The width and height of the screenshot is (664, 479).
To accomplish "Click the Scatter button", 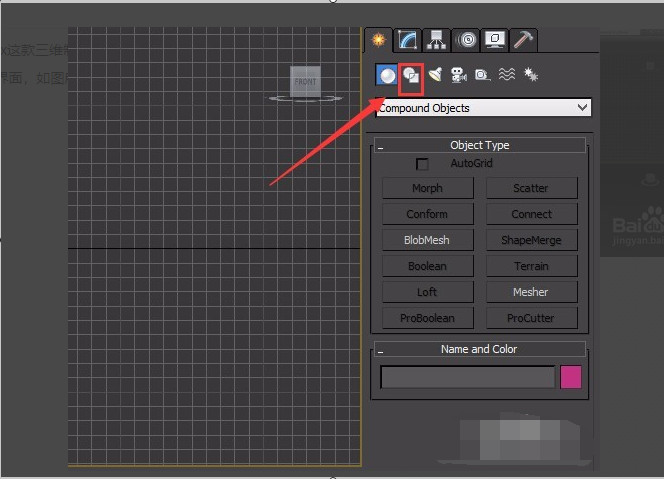I will pyautogui.click(x=531, y=188).
